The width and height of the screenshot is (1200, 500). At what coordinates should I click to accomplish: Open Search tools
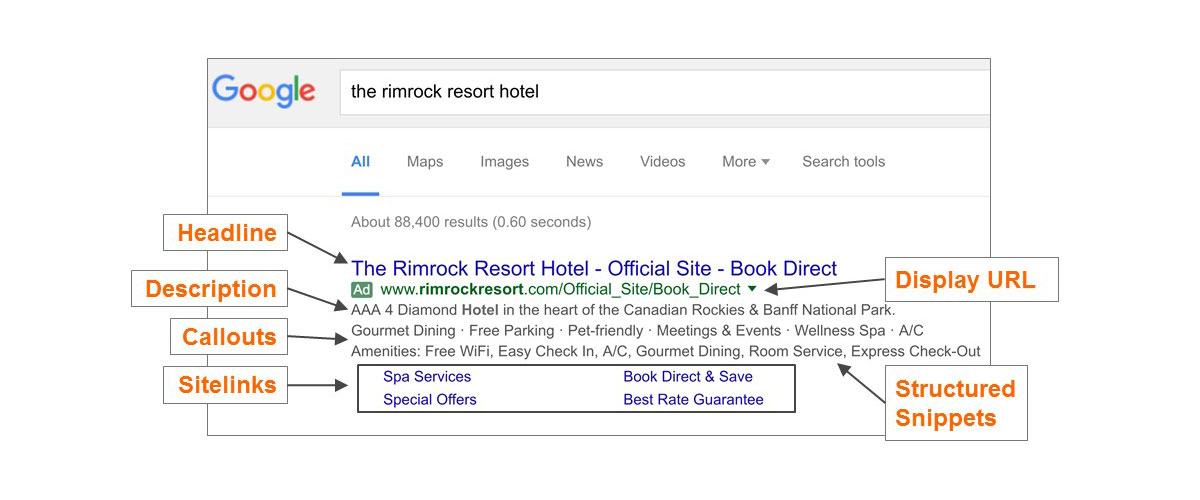[843, 161]
